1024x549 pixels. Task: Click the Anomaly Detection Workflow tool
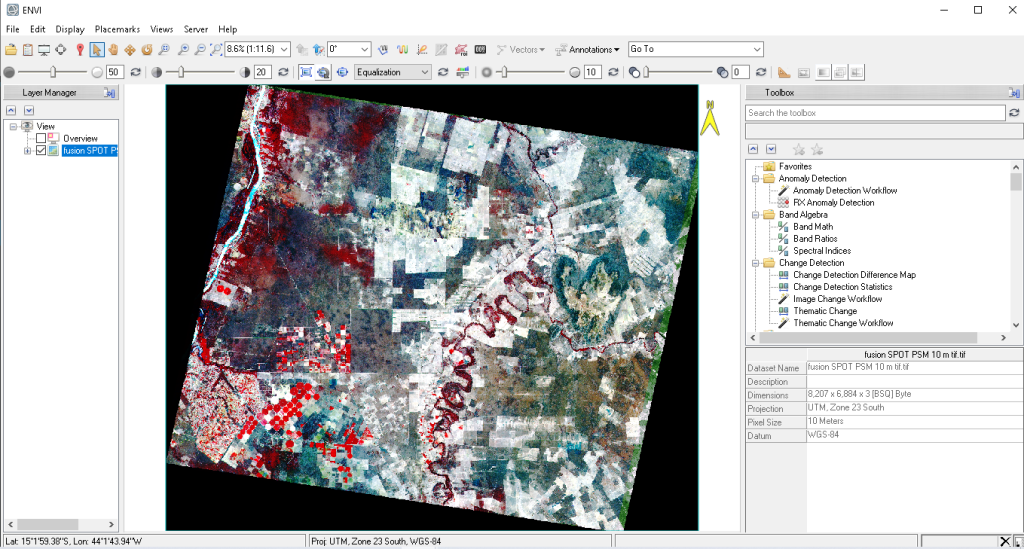coord(844,190)
